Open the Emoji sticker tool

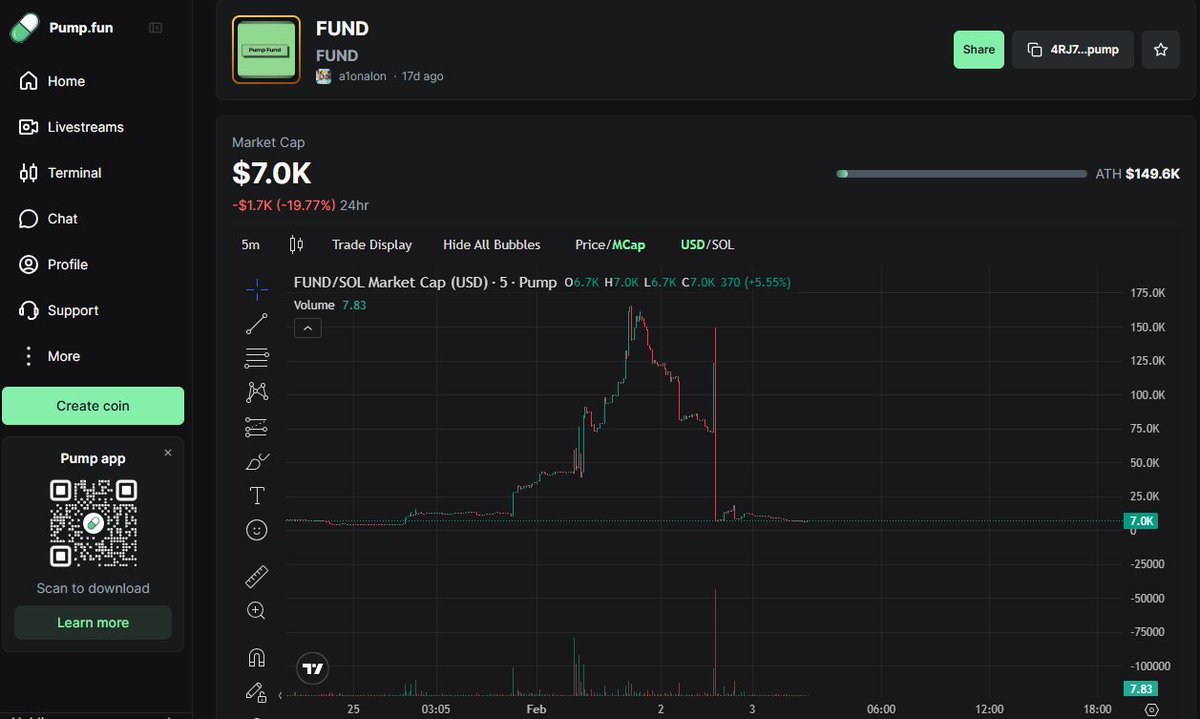point(256,529)
